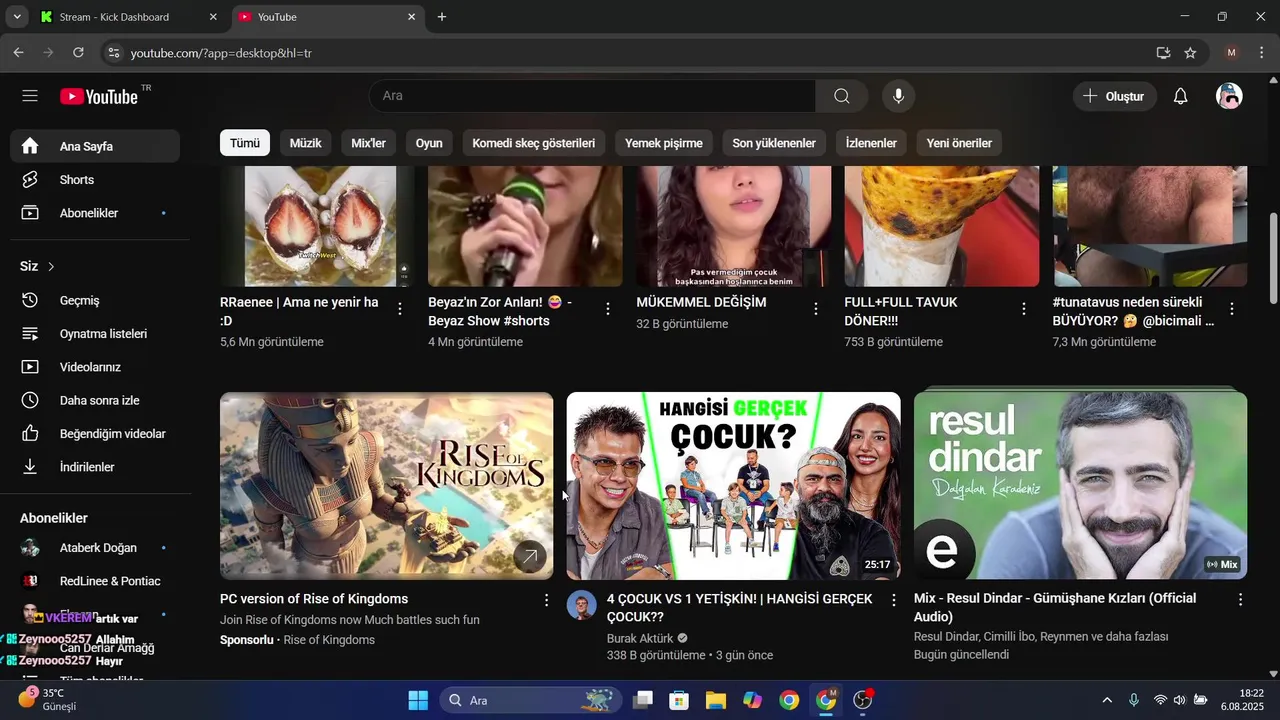Screen dimensions: 1280x720
Task: Open İndirilenler downloads page
Action: [x=95, y=467]
